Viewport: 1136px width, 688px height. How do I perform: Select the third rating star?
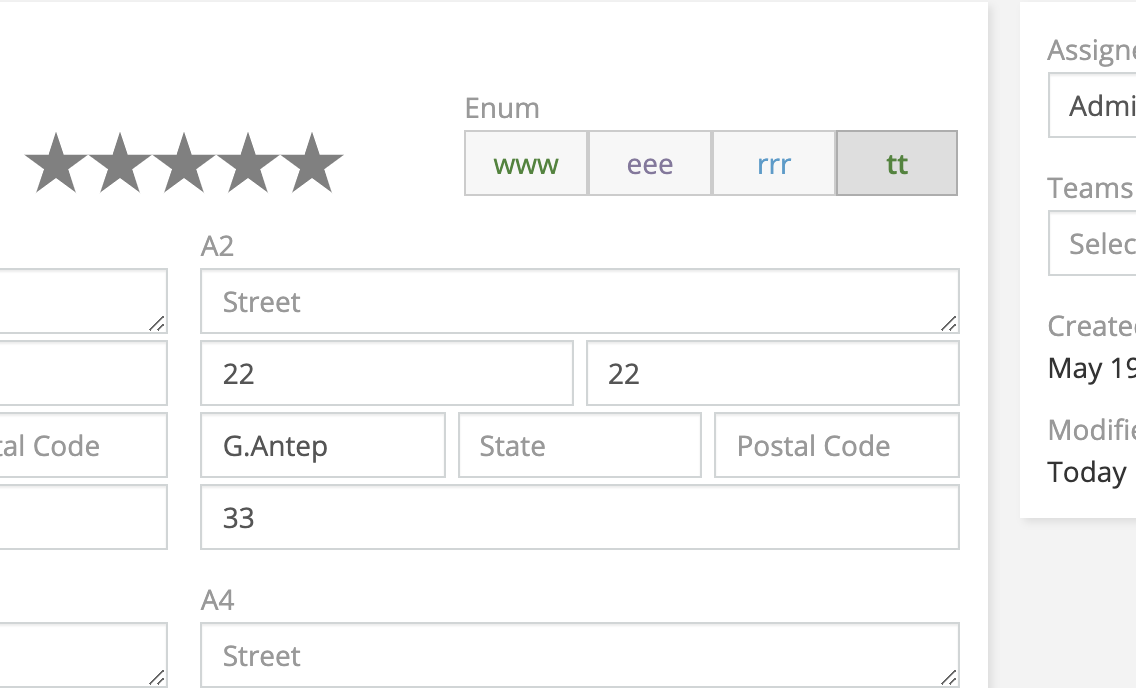pos(183,163)
